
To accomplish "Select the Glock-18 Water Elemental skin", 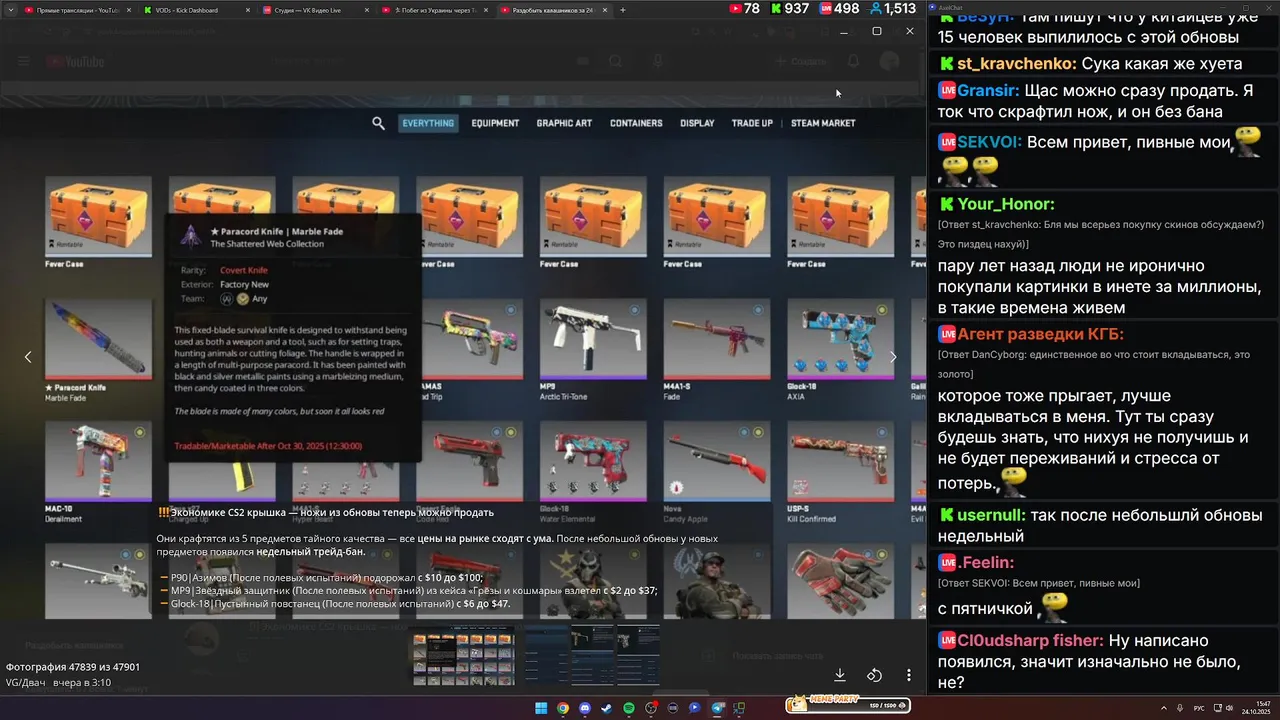I will pos(593,473).
